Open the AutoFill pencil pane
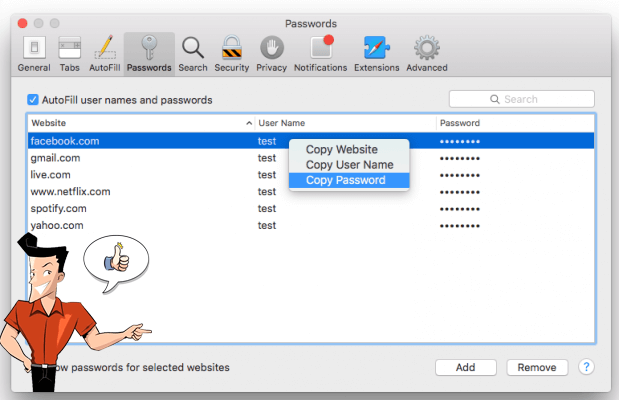This screenshot has width=619, height=400. [x=105, y=54]
